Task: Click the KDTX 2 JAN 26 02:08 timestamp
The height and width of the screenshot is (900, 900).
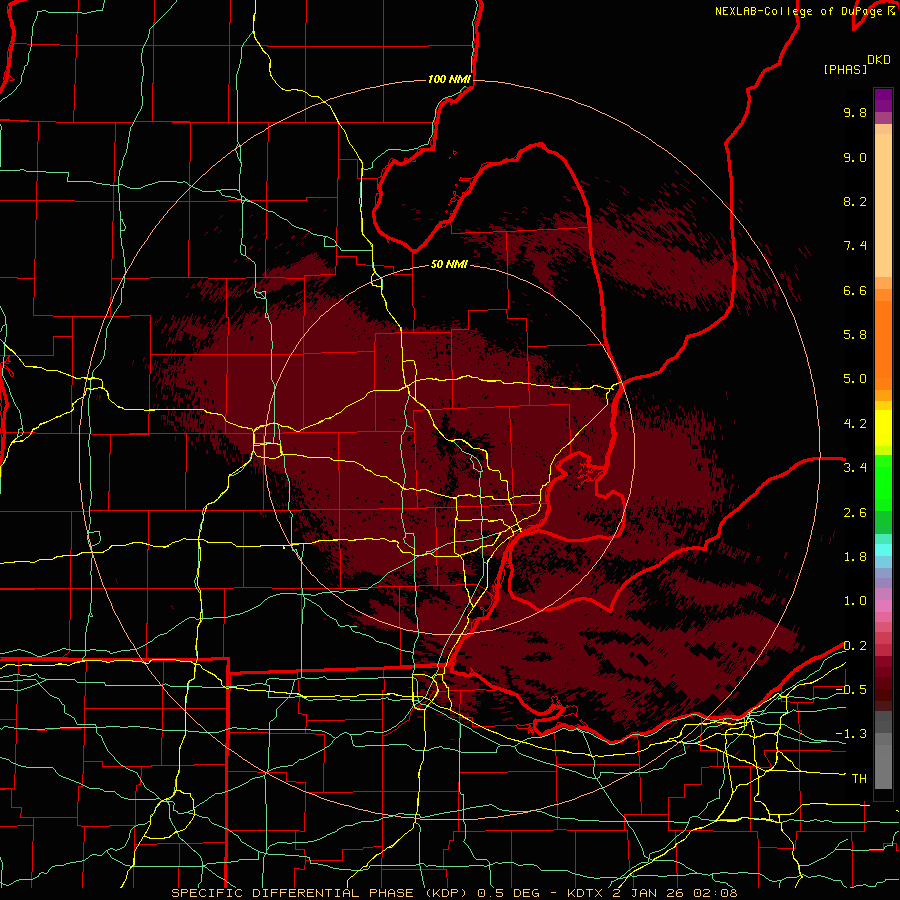Action: click(652, 893)
